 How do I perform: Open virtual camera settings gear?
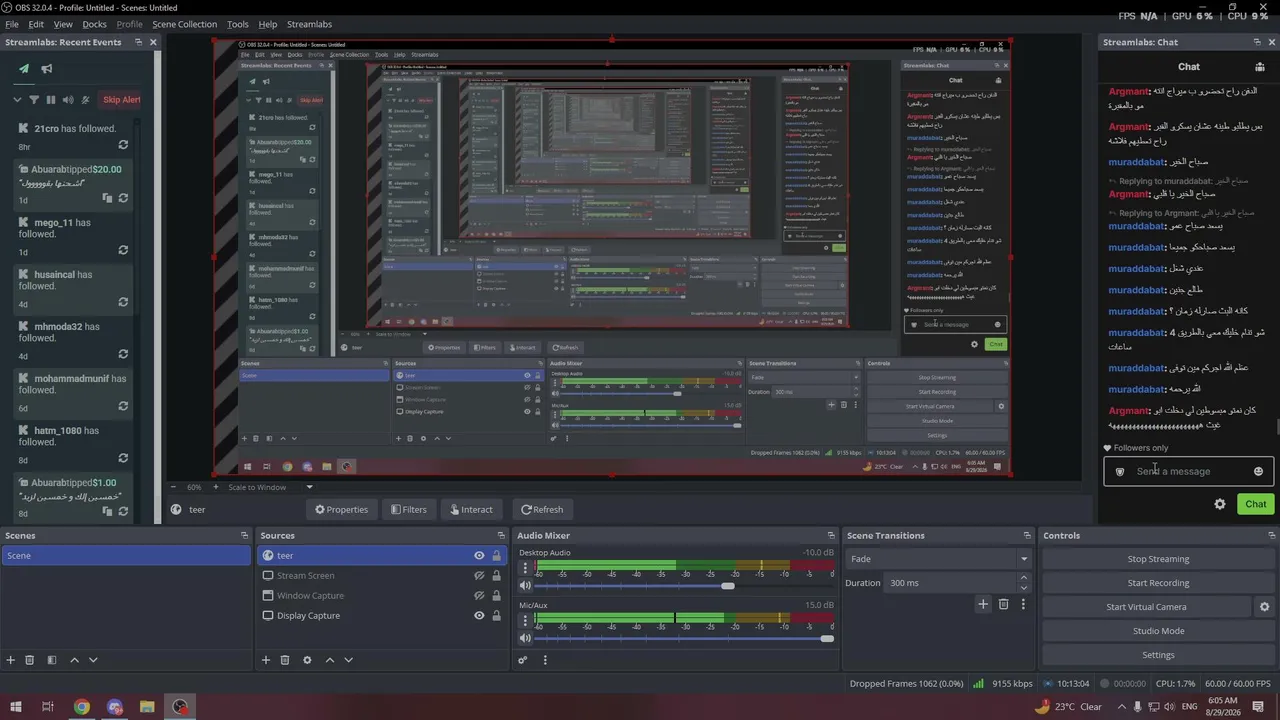point(1264,607)
